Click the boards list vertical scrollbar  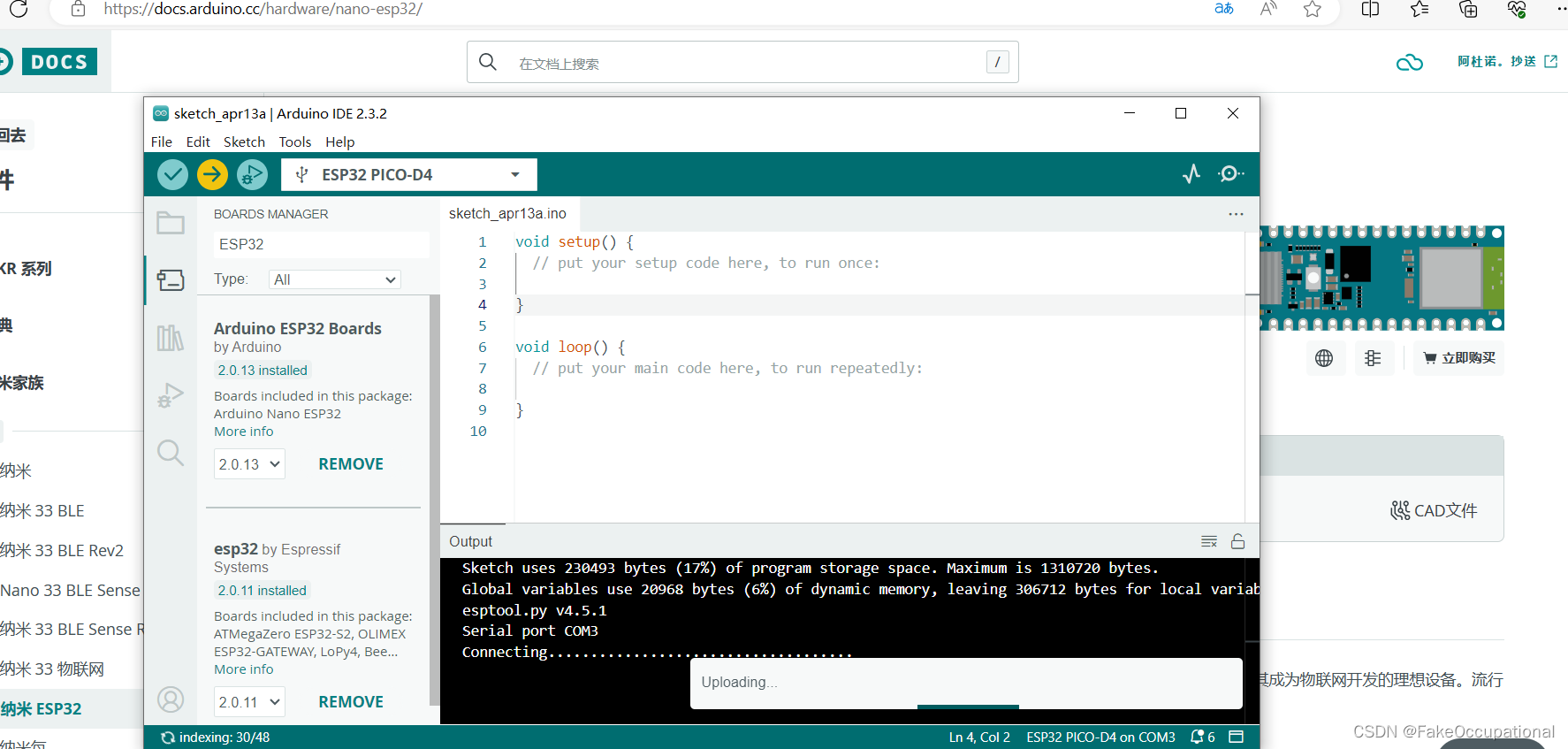coord(434,500)
